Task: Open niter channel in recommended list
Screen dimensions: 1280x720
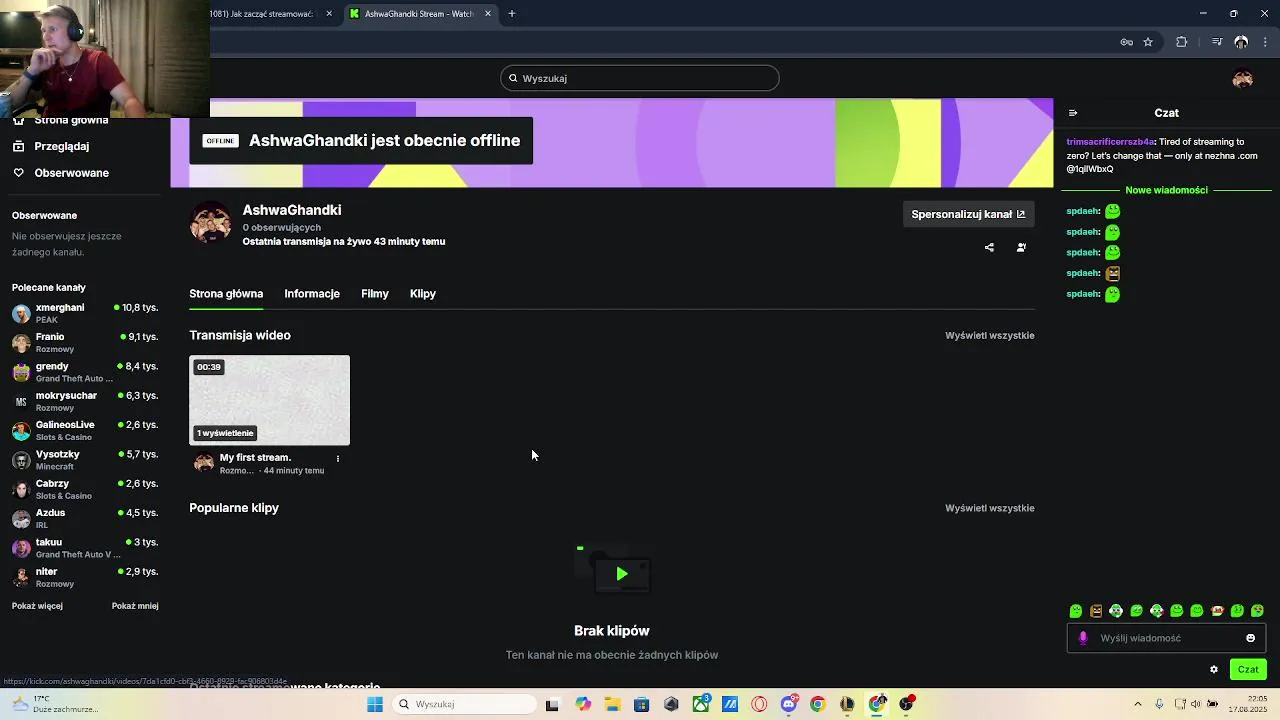Action: tap(85, 578)
